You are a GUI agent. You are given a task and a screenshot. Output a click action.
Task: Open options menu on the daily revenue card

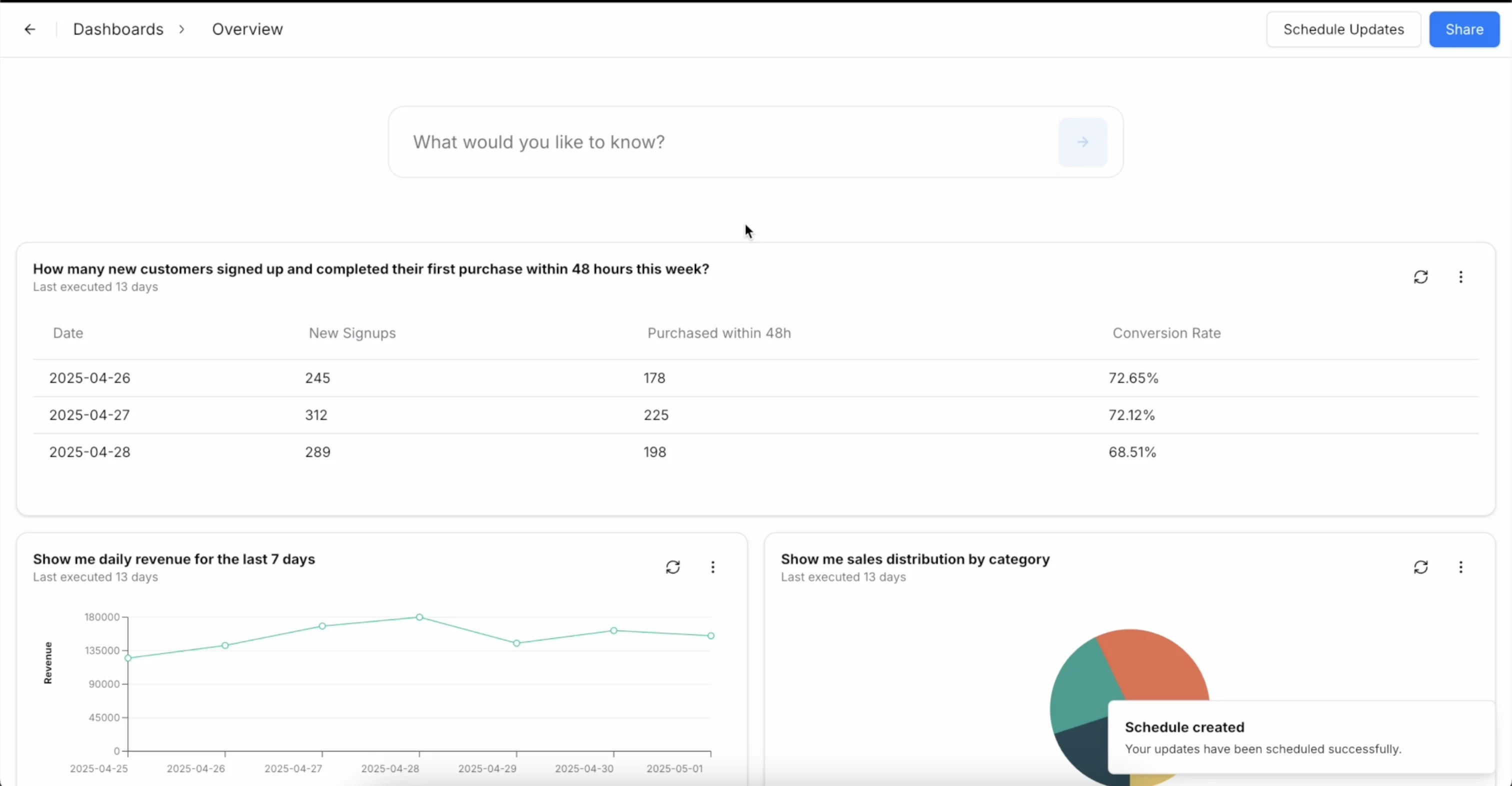tap(712, 566)
